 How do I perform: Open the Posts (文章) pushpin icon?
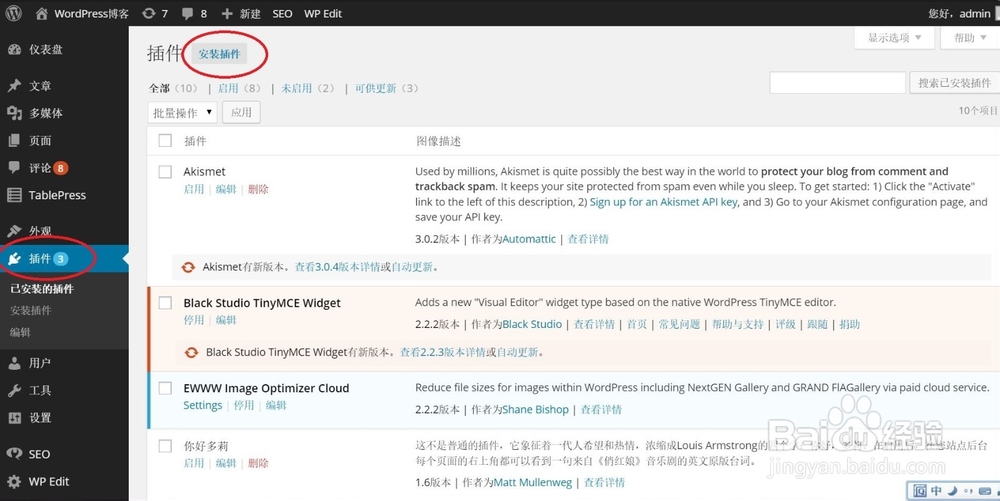click(14, 87)
